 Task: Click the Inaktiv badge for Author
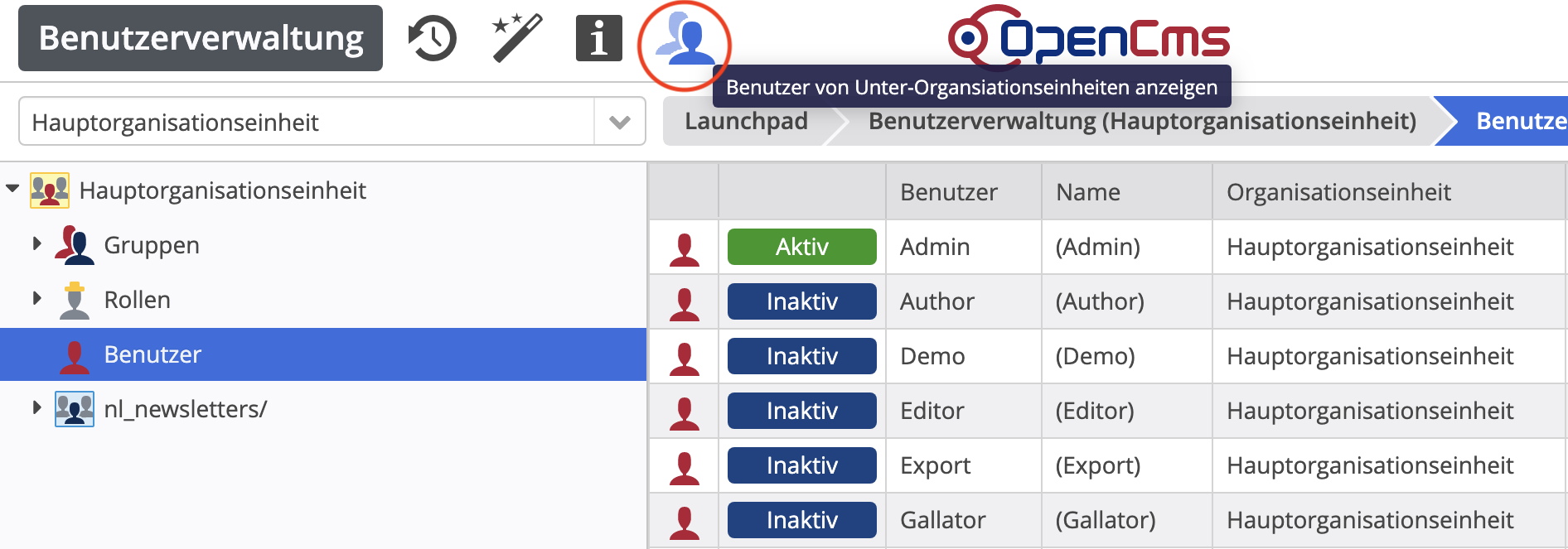(801, 301)
